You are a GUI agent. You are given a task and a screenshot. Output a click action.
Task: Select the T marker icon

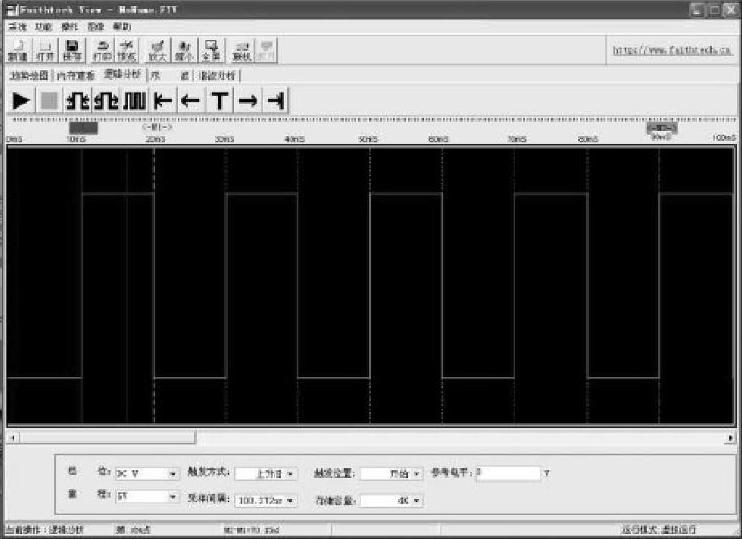click(x=219, y=100)
